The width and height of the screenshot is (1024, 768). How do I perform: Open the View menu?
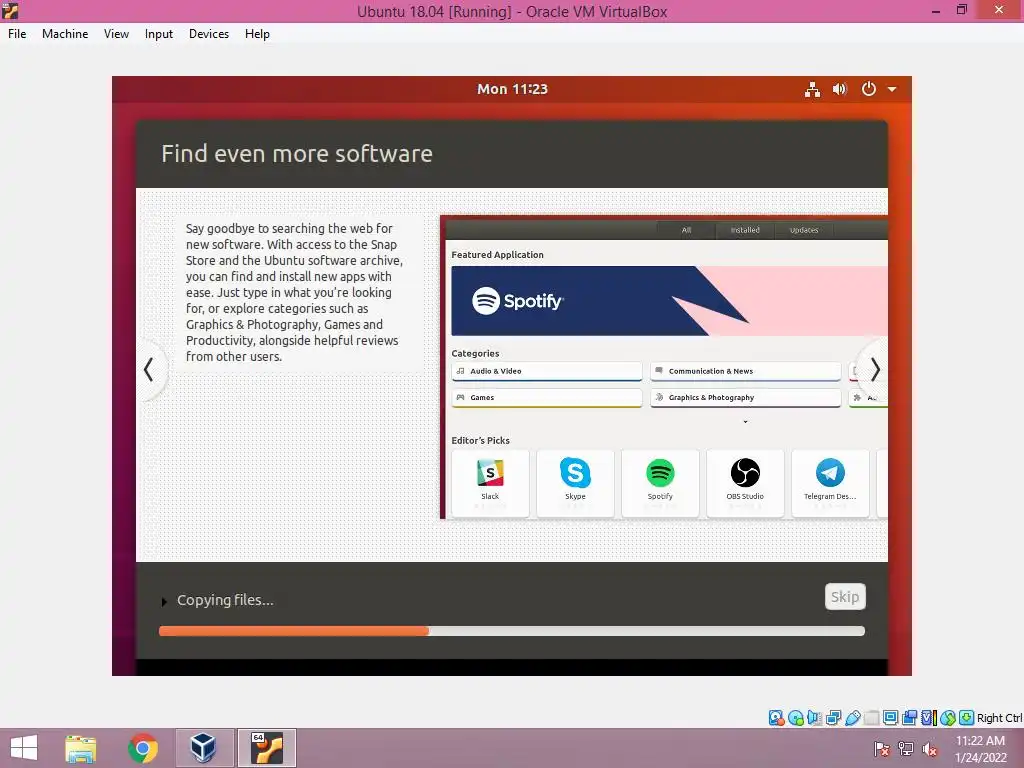coord(116,34)
